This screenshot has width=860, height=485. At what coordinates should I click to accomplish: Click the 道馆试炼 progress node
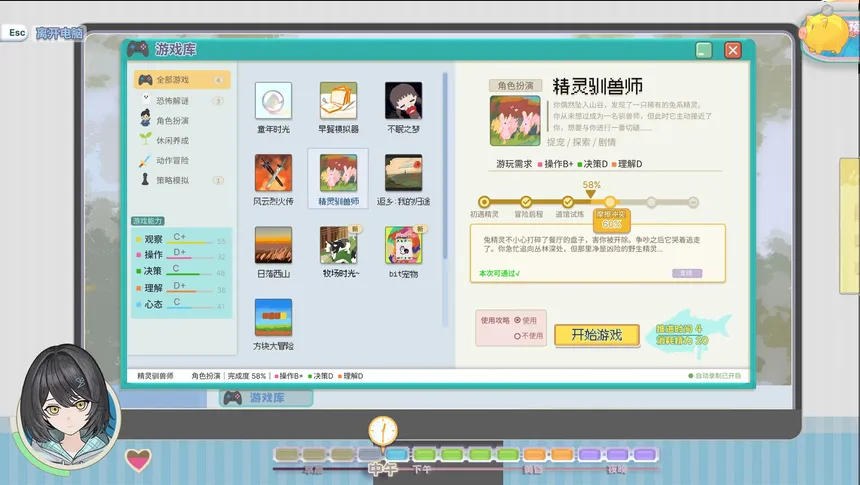tap(568, 202)
